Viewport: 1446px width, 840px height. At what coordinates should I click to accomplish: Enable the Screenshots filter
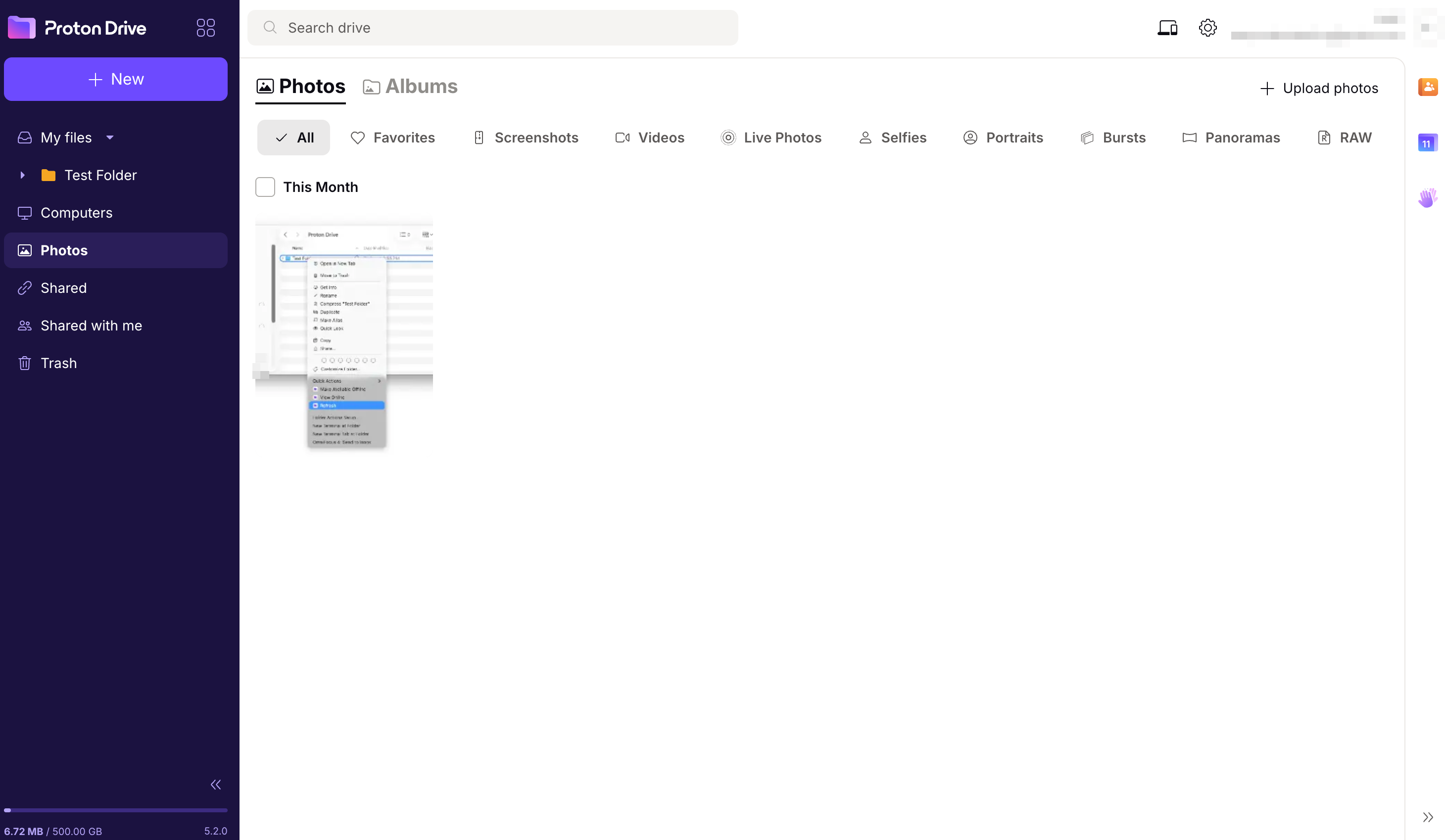pos(526,138)
